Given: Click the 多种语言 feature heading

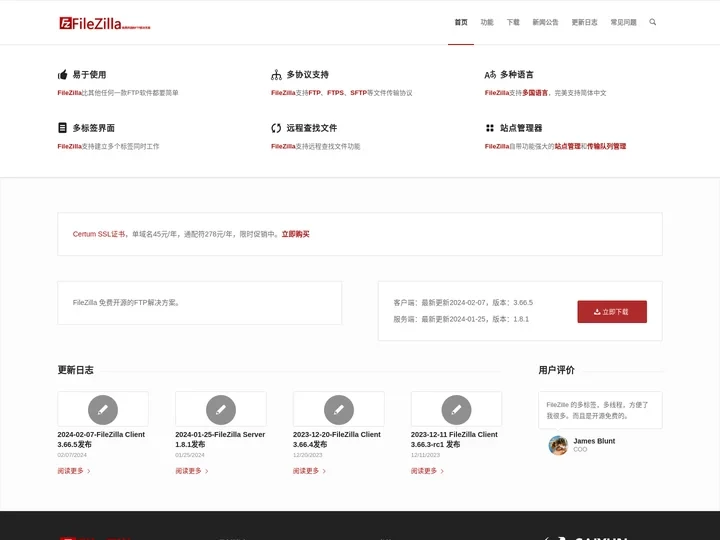Looking at the screenshot, I should click(517, 74).
